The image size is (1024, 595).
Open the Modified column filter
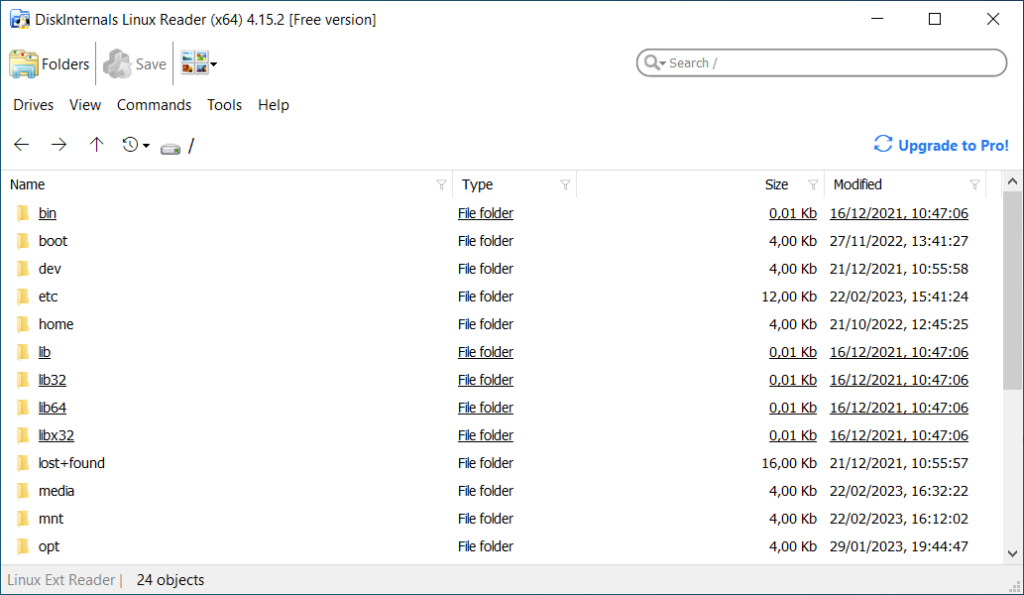(974, 185)
